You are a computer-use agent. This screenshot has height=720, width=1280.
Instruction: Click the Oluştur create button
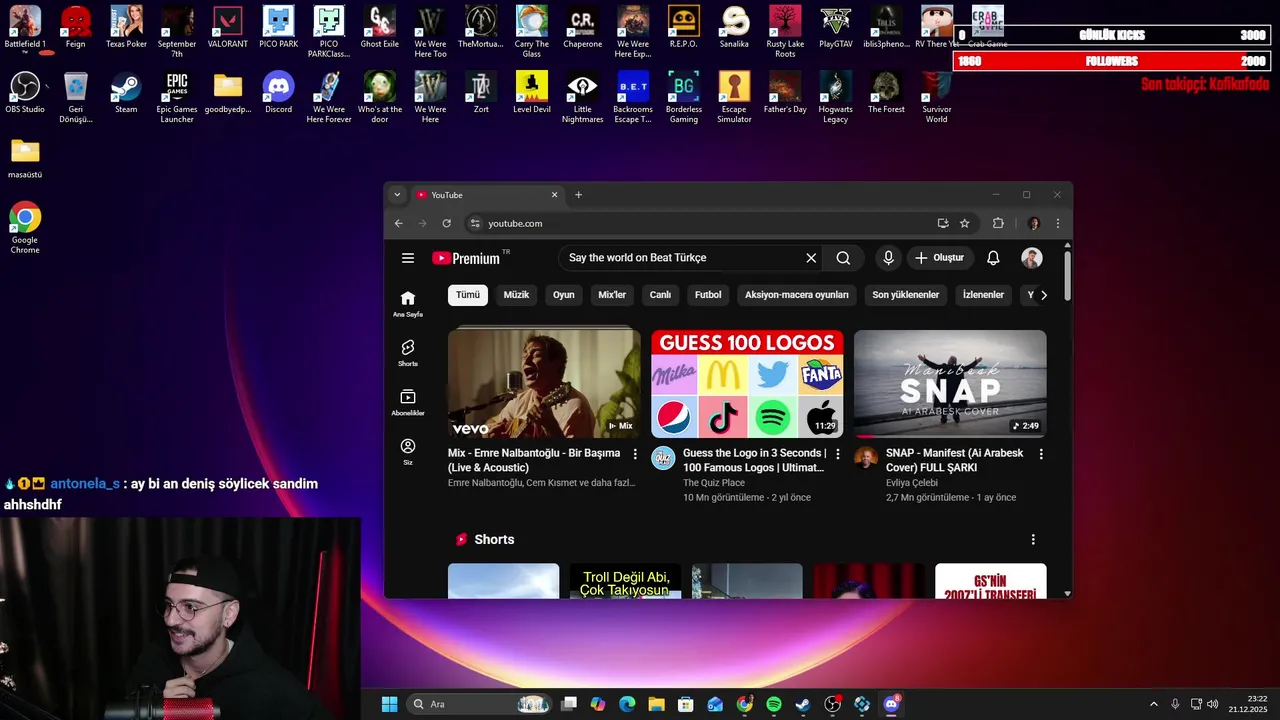coord(940,258)
